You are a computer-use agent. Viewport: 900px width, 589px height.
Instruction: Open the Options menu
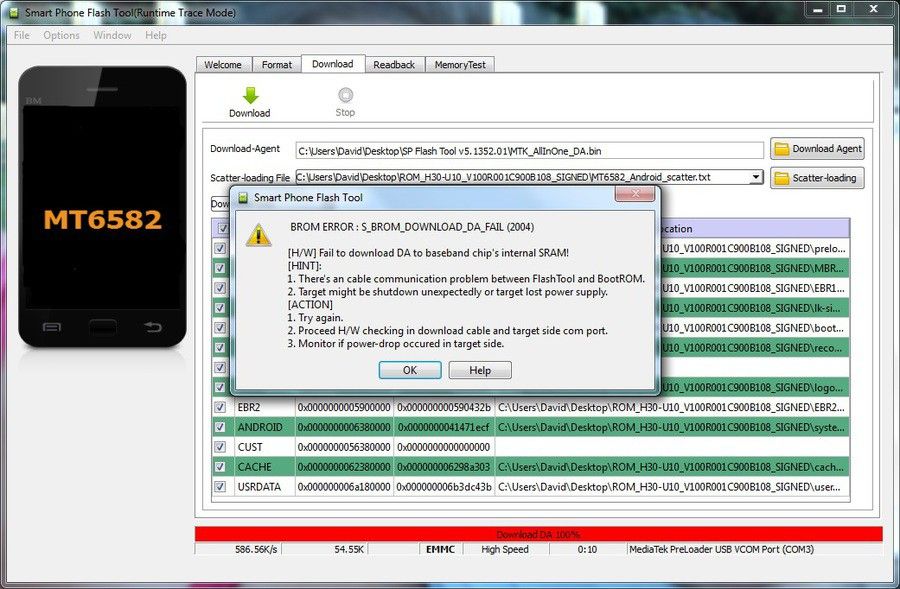tap(61, 35)
